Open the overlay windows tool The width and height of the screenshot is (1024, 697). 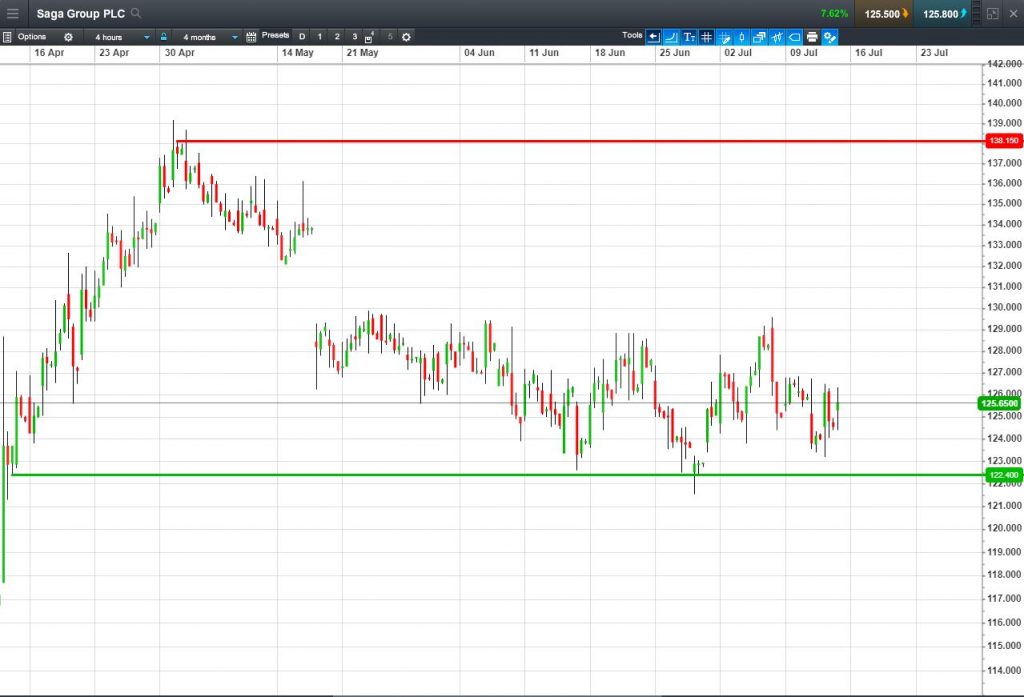coord(760,37)
